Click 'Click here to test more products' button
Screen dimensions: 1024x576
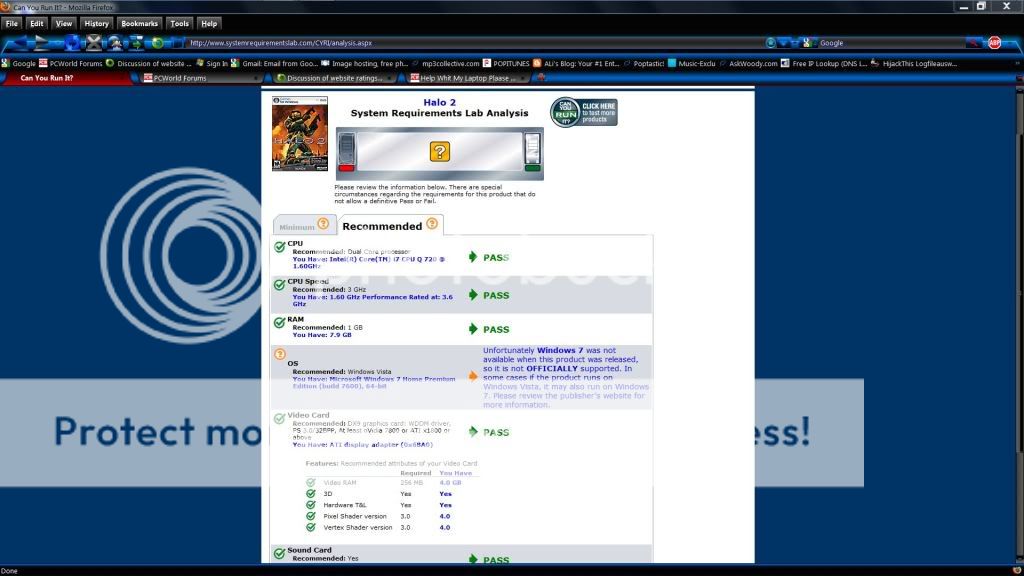583,112
